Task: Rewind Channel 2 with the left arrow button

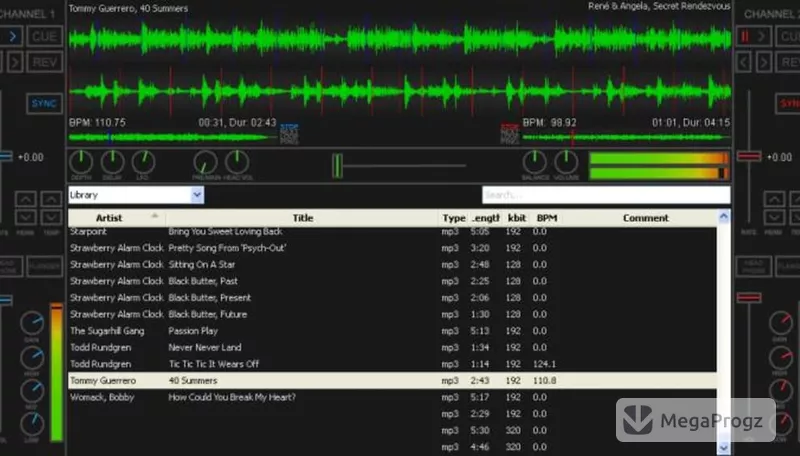Action: (744, 62)
